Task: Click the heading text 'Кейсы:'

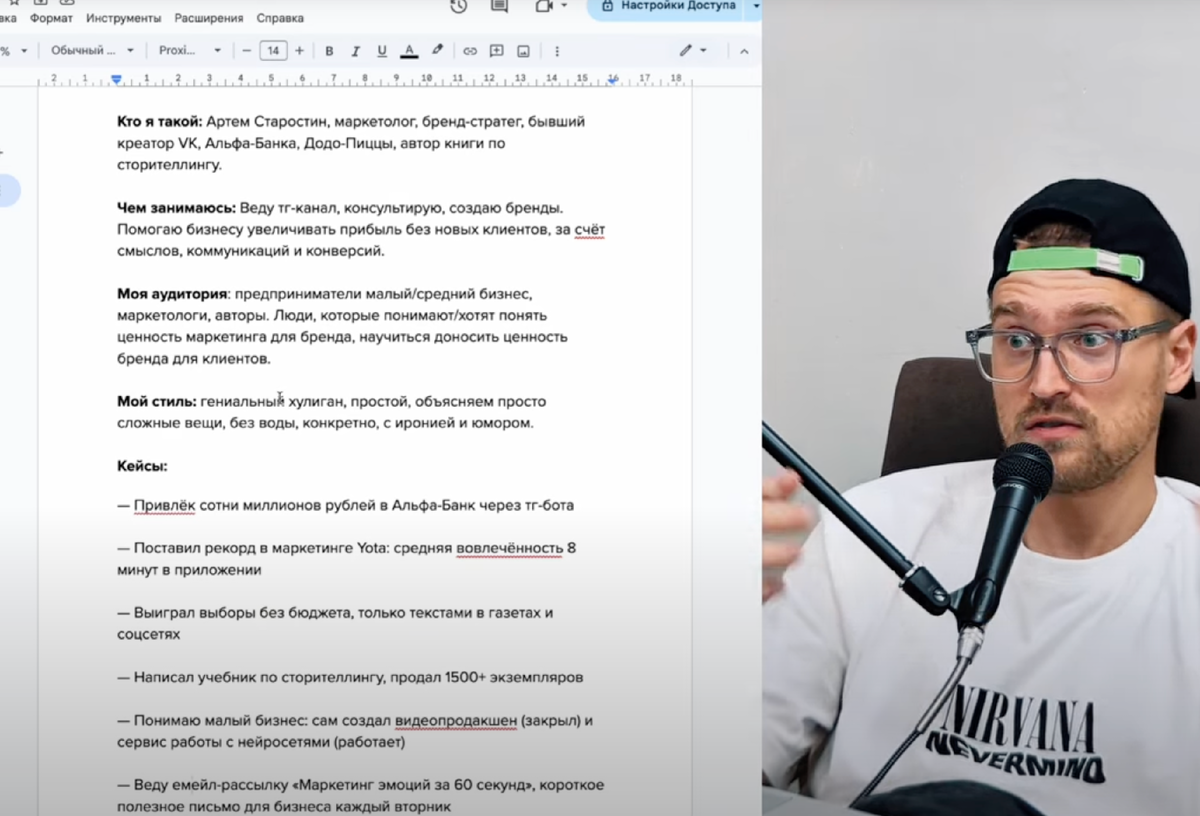Action: 142,466
